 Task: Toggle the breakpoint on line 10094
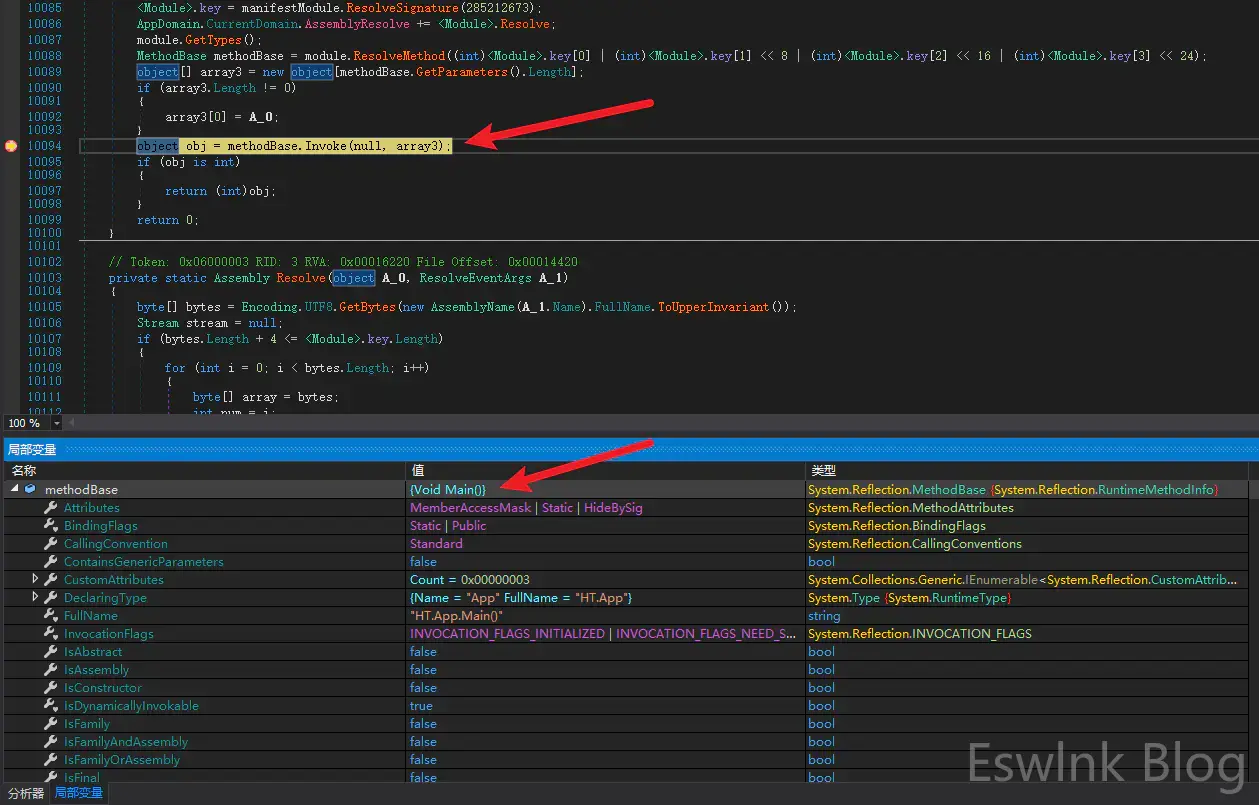[11, 146]
